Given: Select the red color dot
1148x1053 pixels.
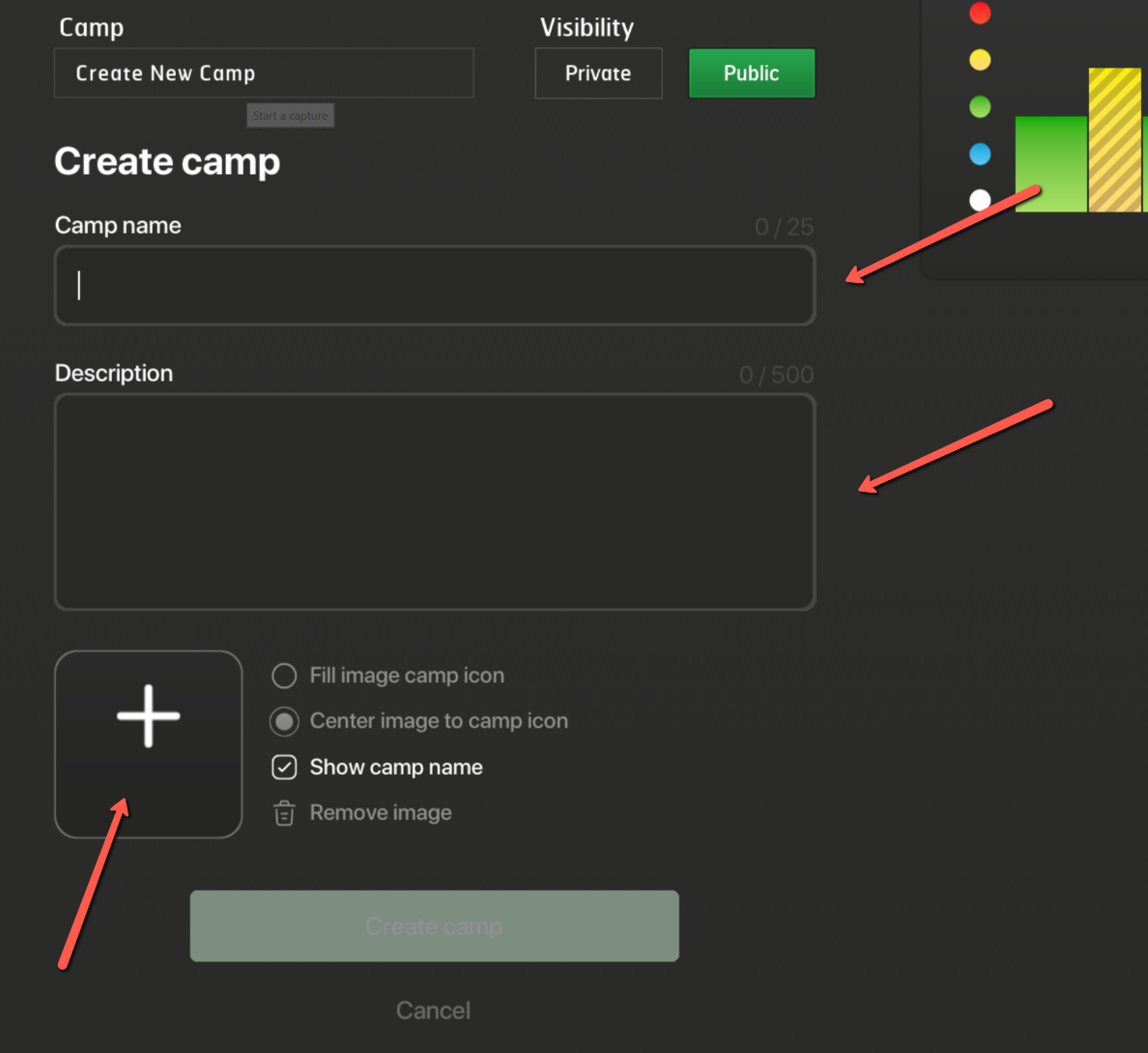Looking at the screenshot, I should pos(980,13).
